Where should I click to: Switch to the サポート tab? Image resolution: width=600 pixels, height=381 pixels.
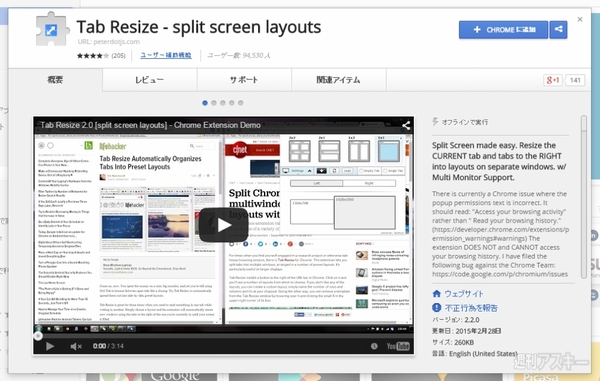244,80
